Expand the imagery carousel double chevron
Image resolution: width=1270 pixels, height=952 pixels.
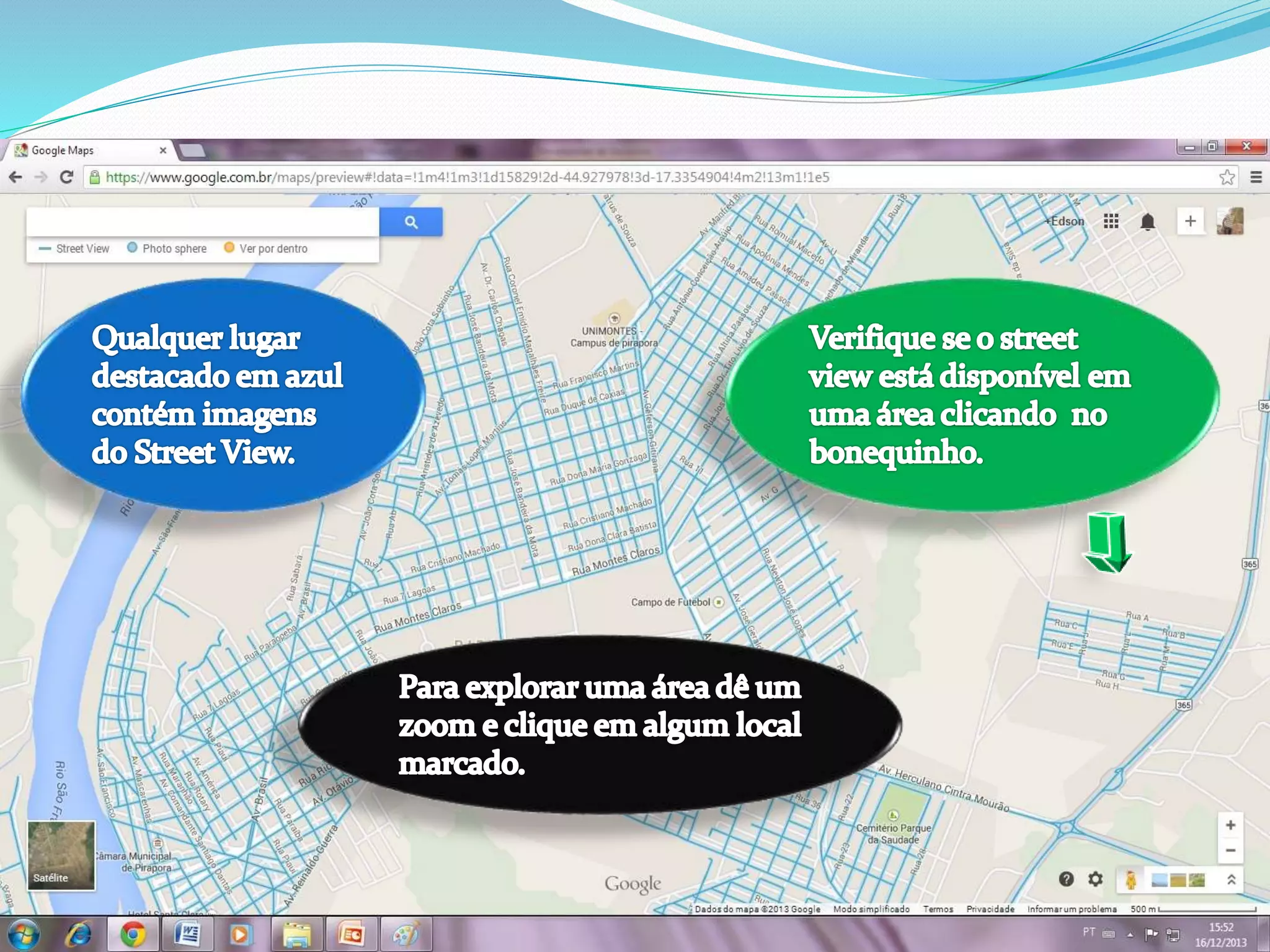click(1231, 879)
